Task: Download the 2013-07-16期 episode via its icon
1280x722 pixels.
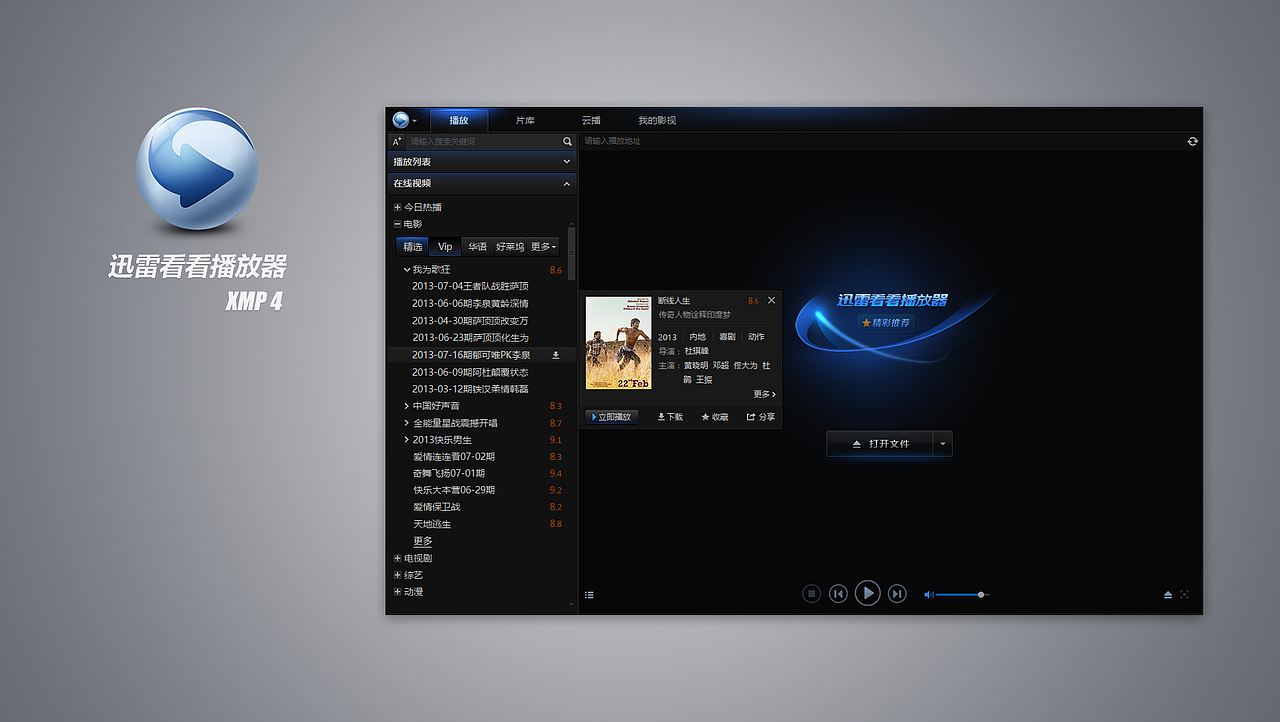Action: tap(556, 355)
